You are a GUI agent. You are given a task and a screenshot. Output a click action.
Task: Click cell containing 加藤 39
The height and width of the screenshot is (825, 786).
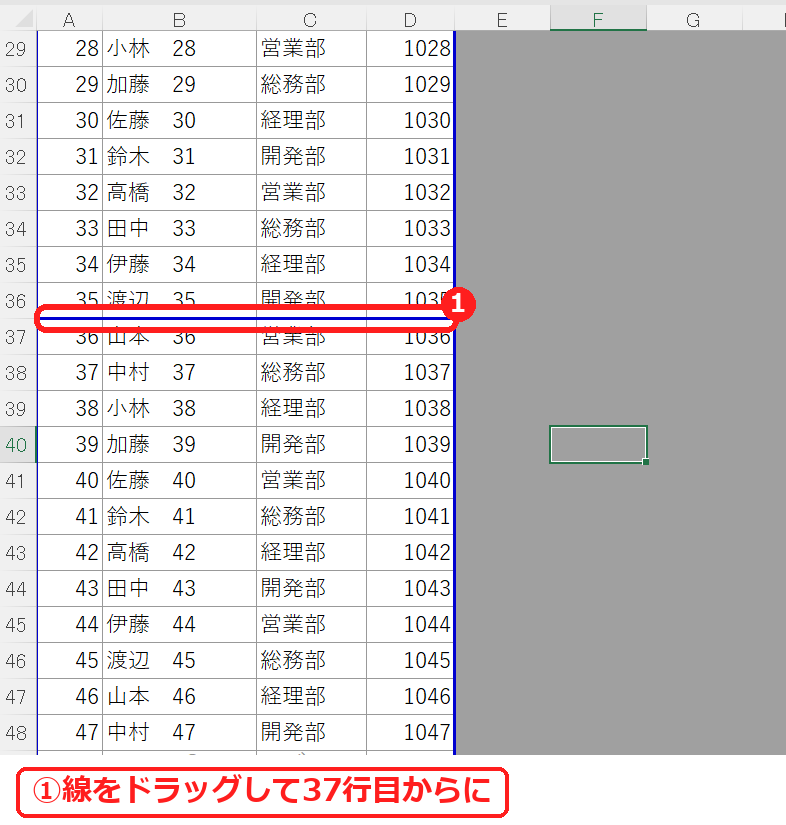coord(179,445)
